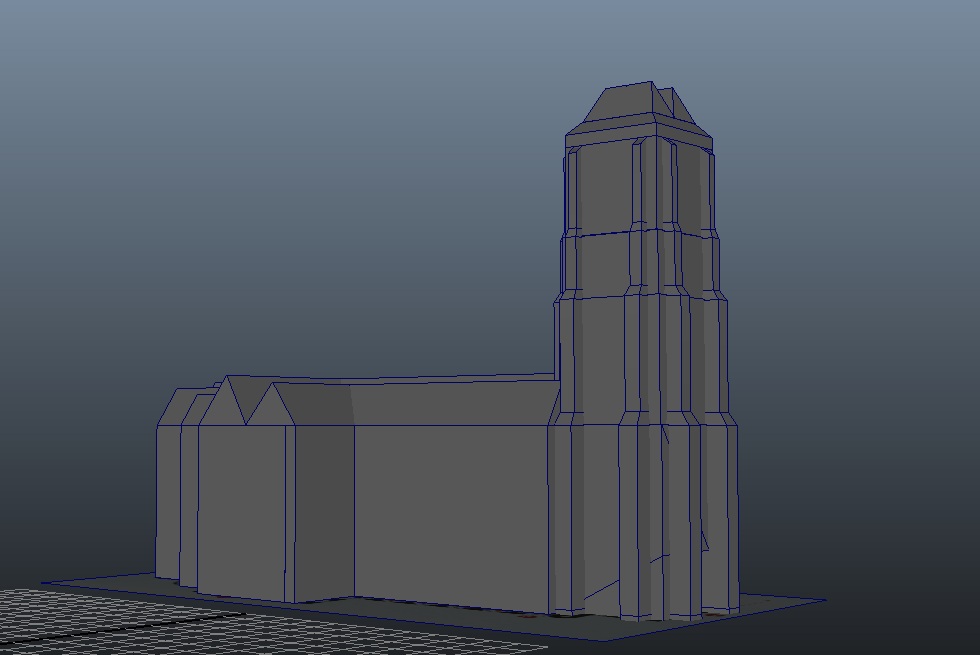Click the front facade wall below the gables
This screenshot has height=655, width=980.
coord(242,510)
